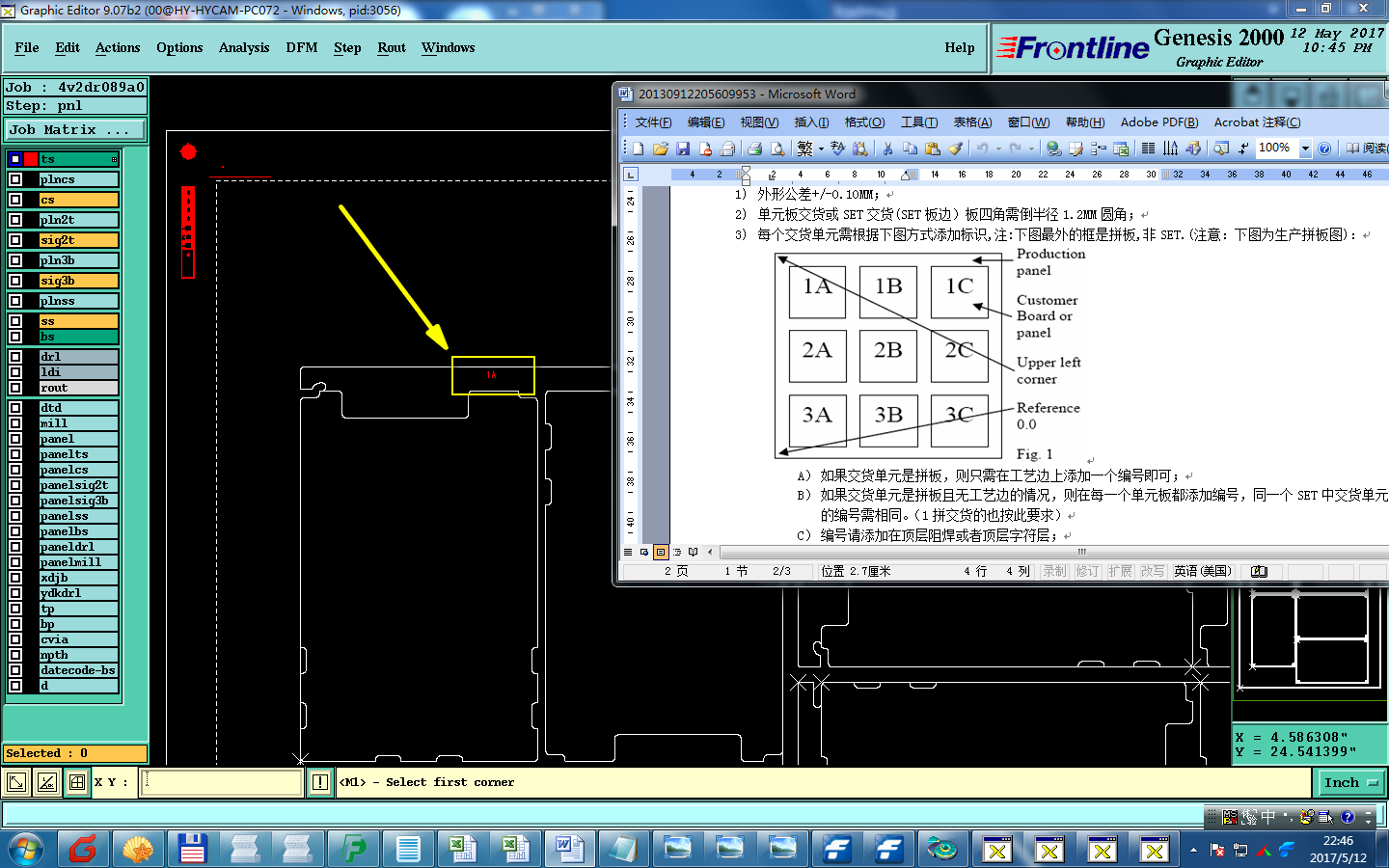Toggle visibility checkbox for layer mill
The image size is (1389, 868).
tap(15, 423)
